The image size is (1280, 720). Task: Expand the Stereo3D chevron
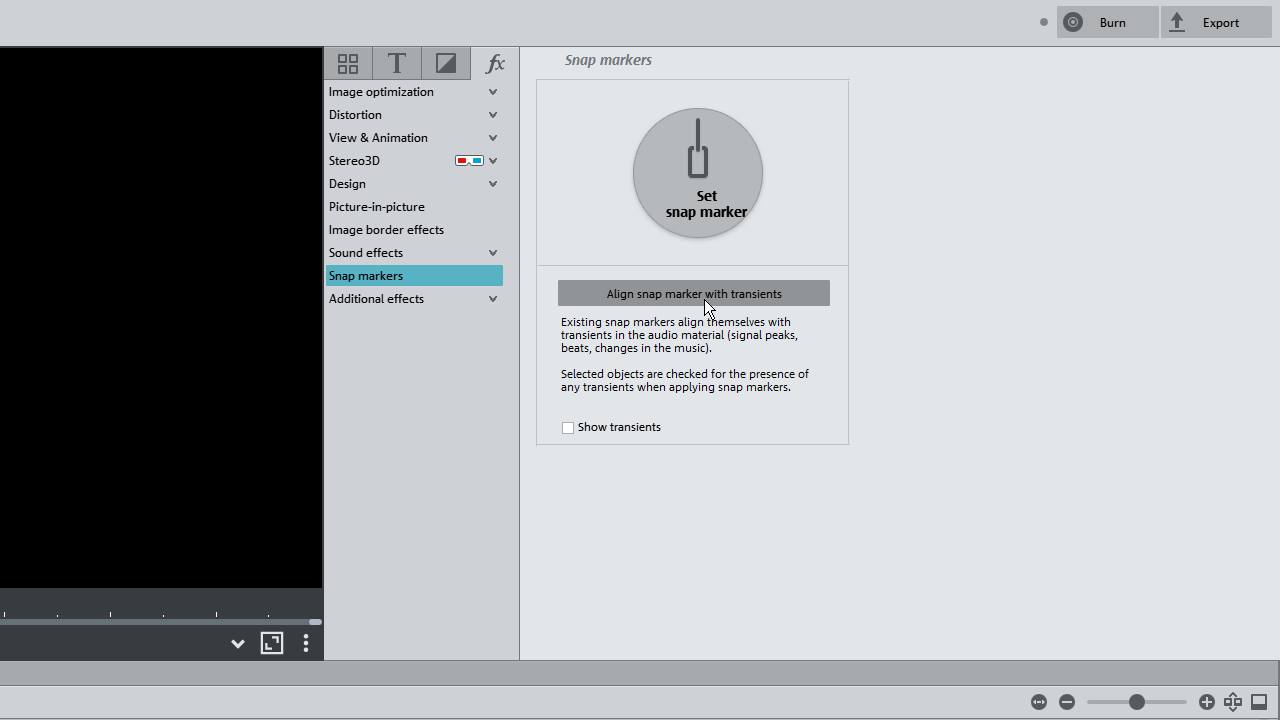[493, 161]
